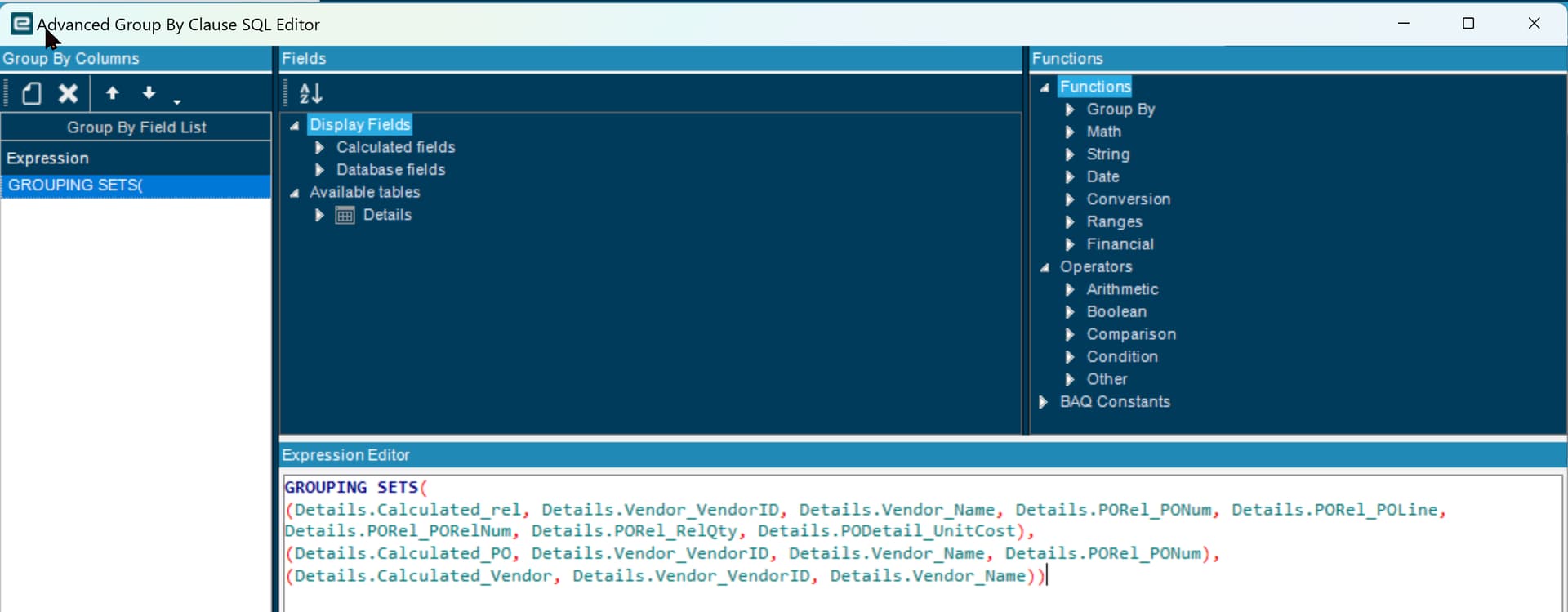Expand the Details table node
Image resolution: width=1568 pixels, height=612 pixels.
320,215
